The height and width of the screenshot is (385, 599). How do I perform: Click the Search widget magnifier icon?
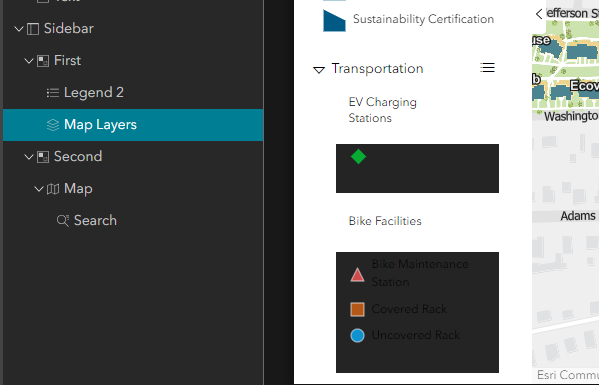tap(63, 221)
